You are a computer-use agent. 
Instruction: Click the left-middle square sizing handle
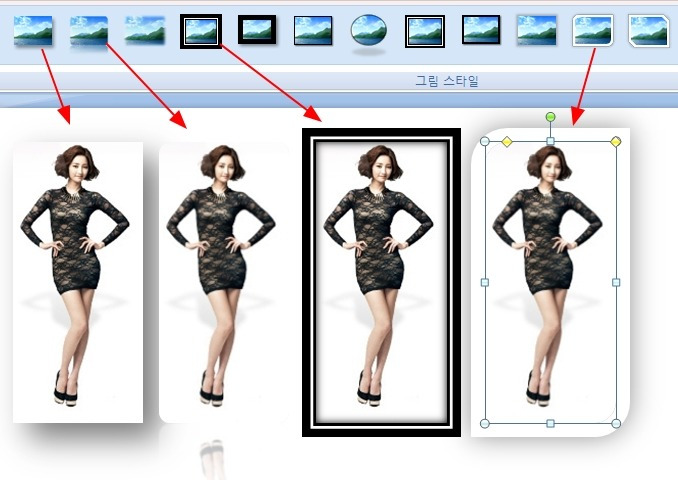click(485, 282)
